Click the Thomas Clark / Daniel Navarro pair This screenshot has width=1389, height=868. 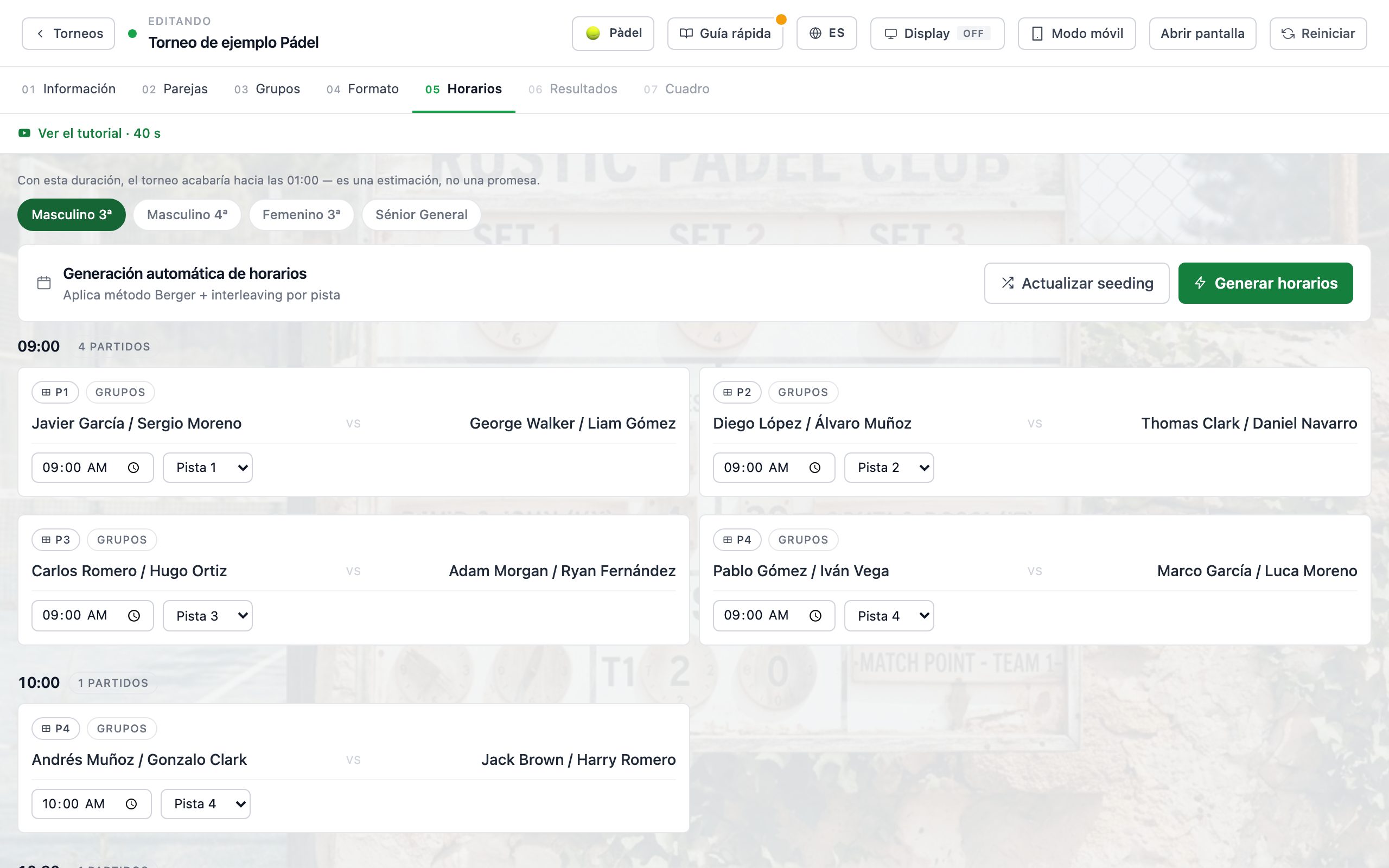tap(1249, 424)
